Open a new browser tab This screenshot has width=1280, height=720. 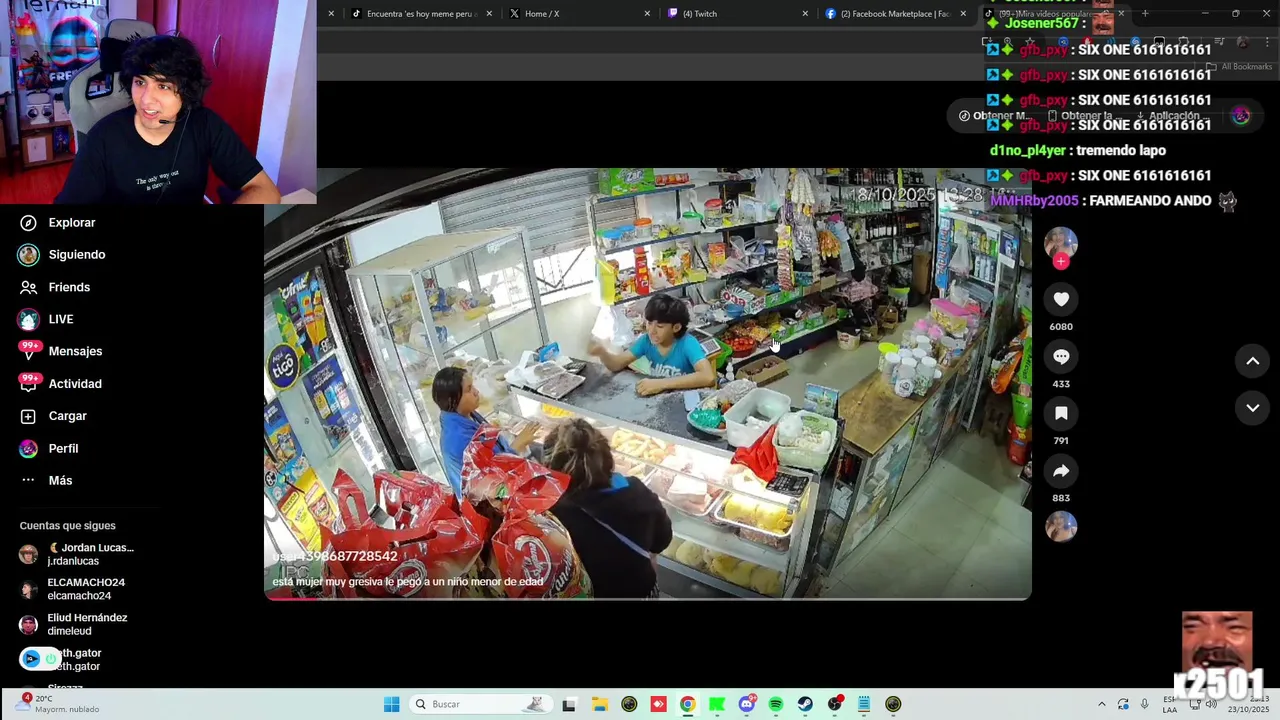(1145, 14)
